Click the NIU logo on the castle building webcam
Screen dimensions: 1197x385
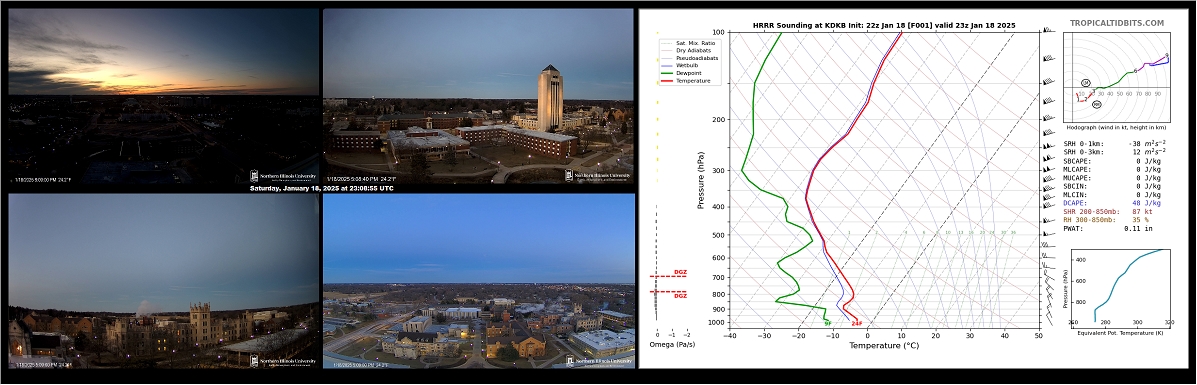282,361
